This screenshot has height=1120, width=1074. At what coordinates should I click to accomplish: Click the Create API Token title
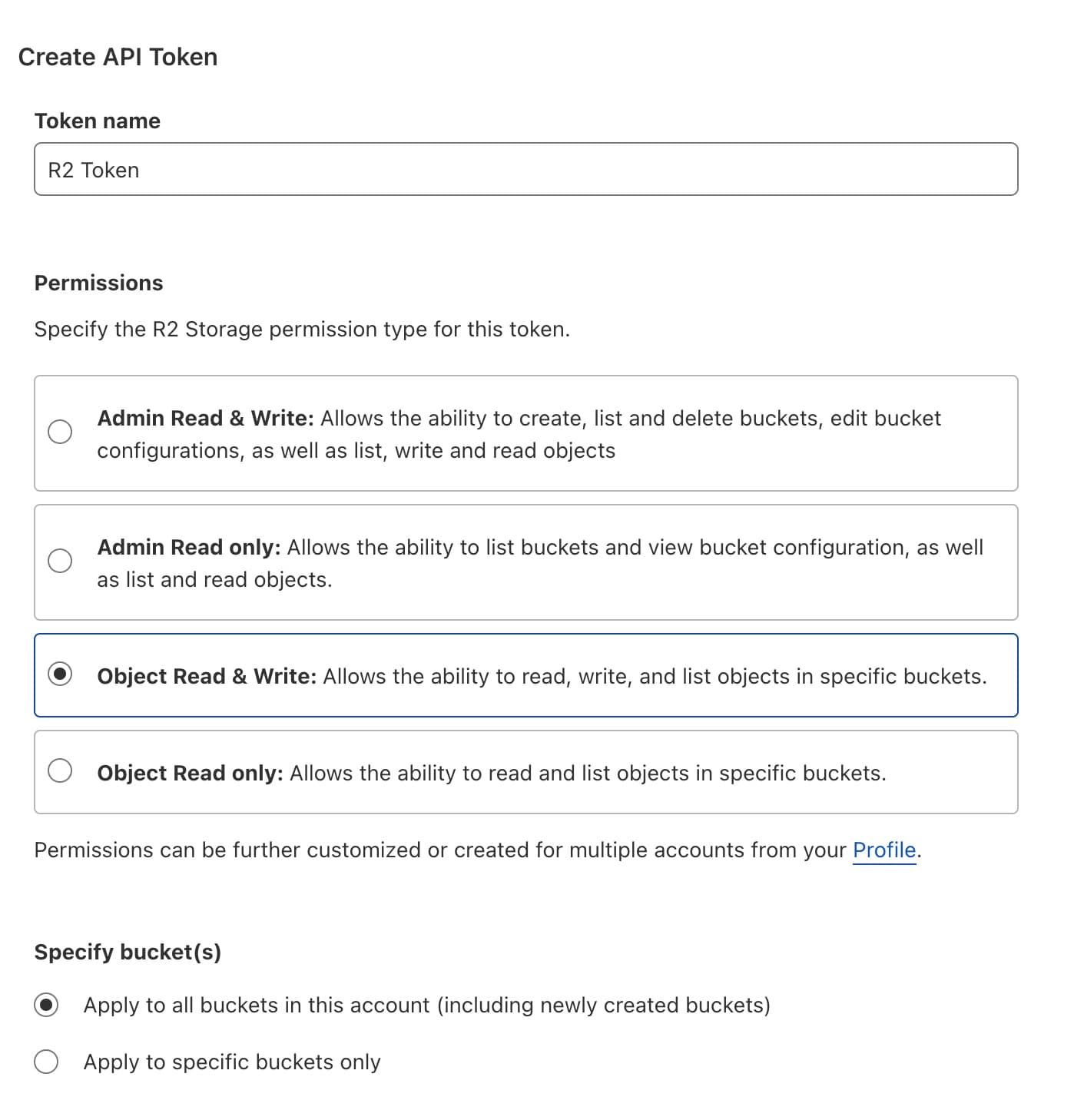point(118,55)
